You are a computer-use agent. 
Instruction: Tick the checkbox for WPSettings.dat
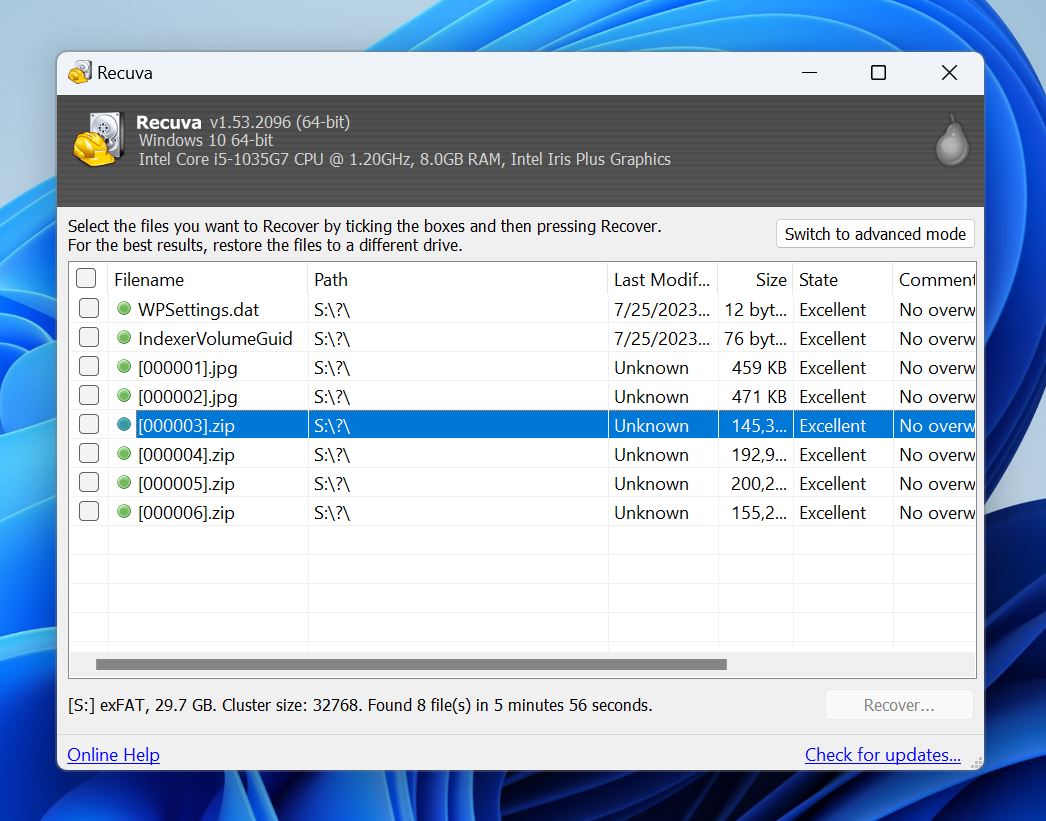pos(89,308)
